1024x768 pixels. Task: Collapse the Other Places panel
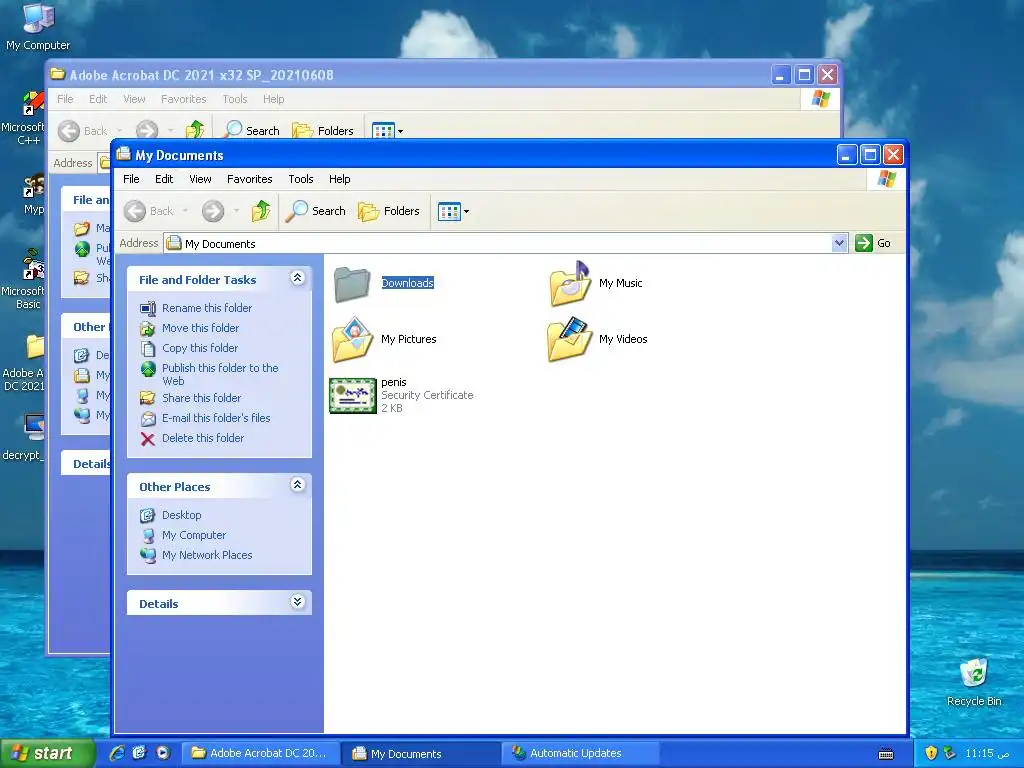pos(297,485)
